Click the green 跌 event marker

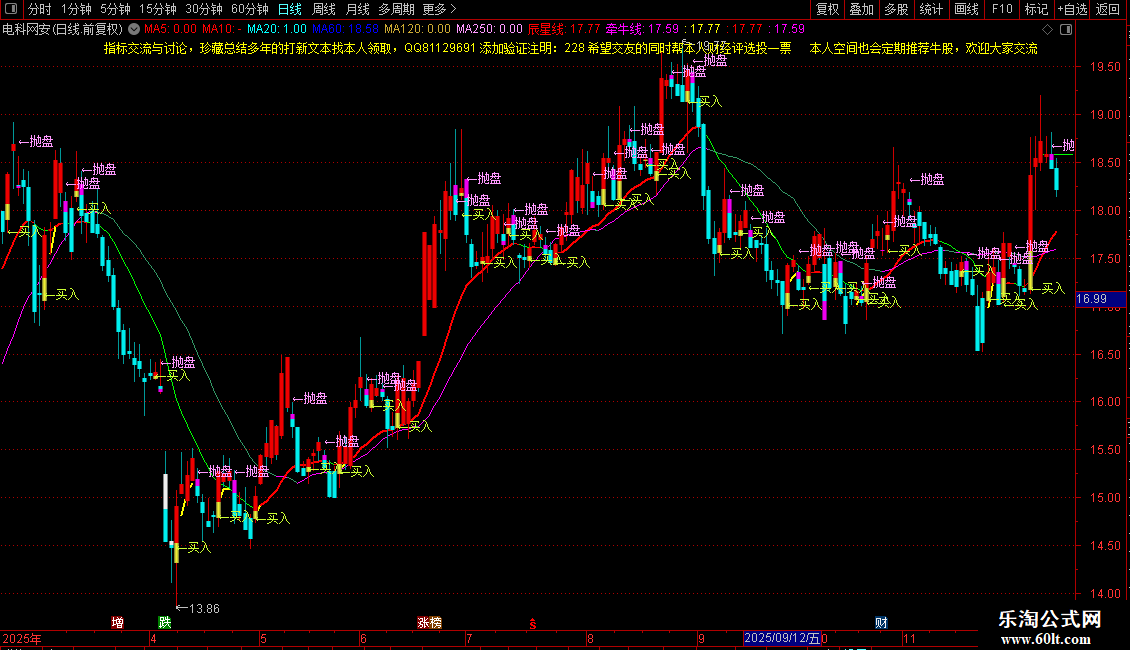click(x=165, y=623)
